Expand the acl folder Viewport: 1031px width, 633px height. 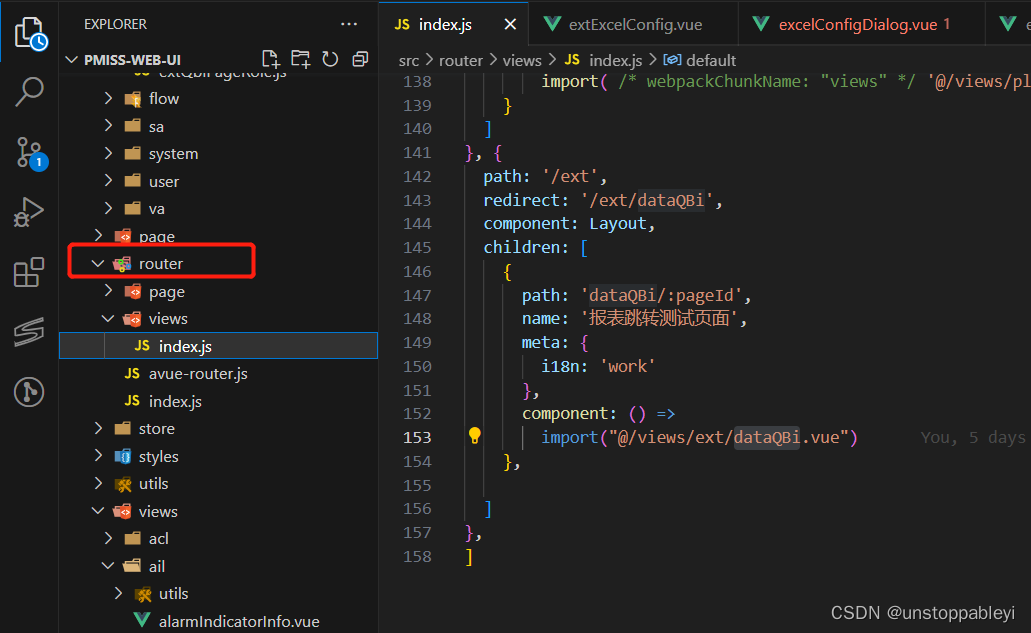pos(108,538)
